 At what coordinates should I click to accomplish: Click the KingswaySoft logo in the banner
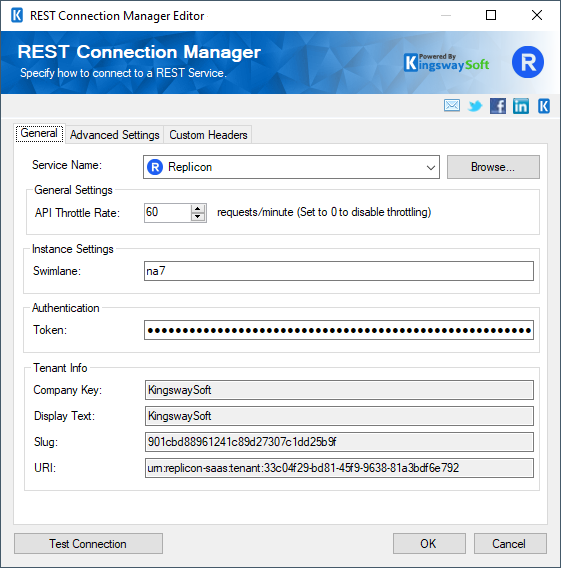(x=446, y=63)
